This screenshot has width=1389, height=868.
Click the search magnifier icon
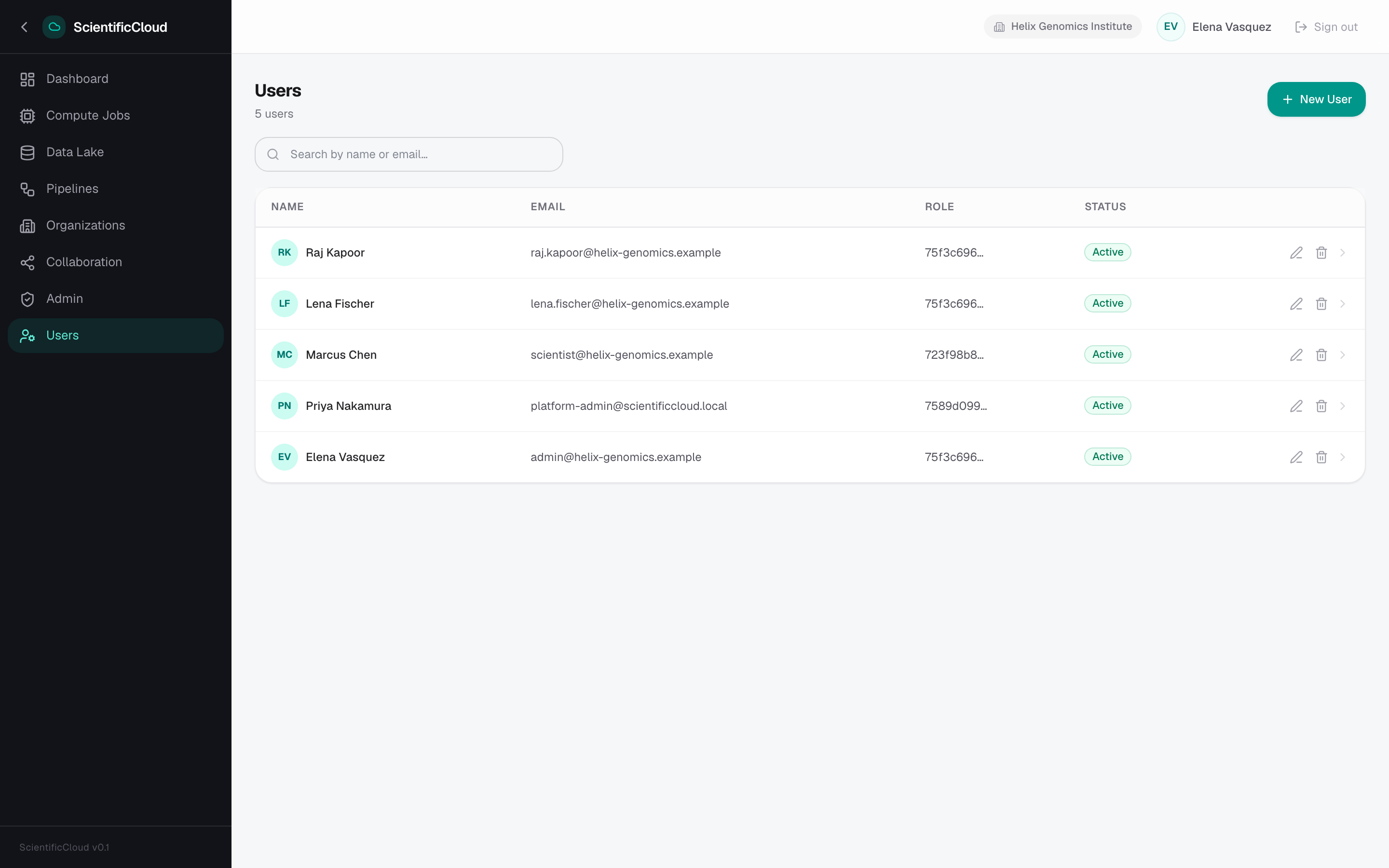pyautogui.click(x=273, y=154)
